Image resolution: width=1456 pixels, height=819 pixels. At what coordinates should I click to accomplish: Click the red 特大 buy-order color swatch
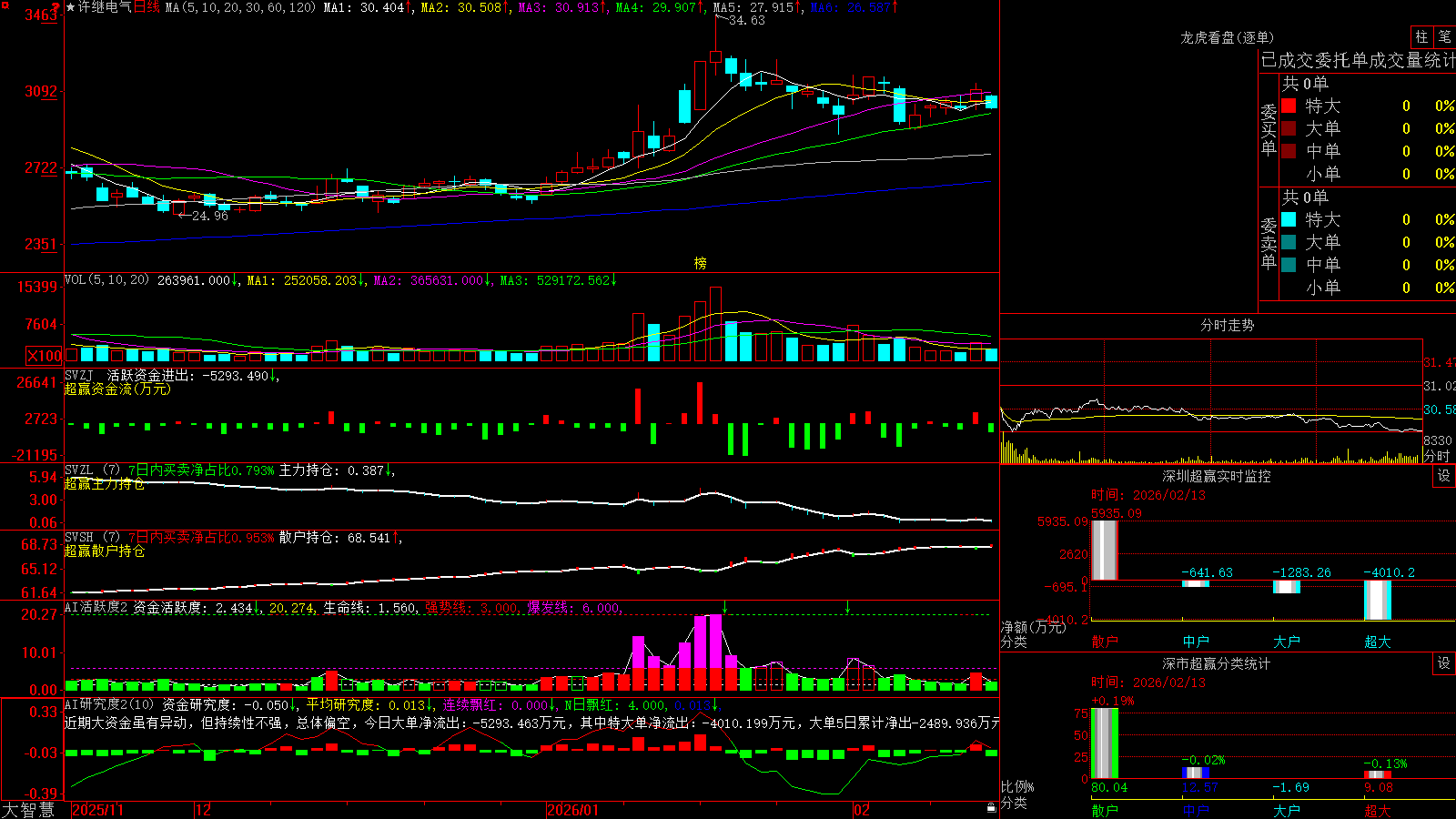(x=1289, y=106)
